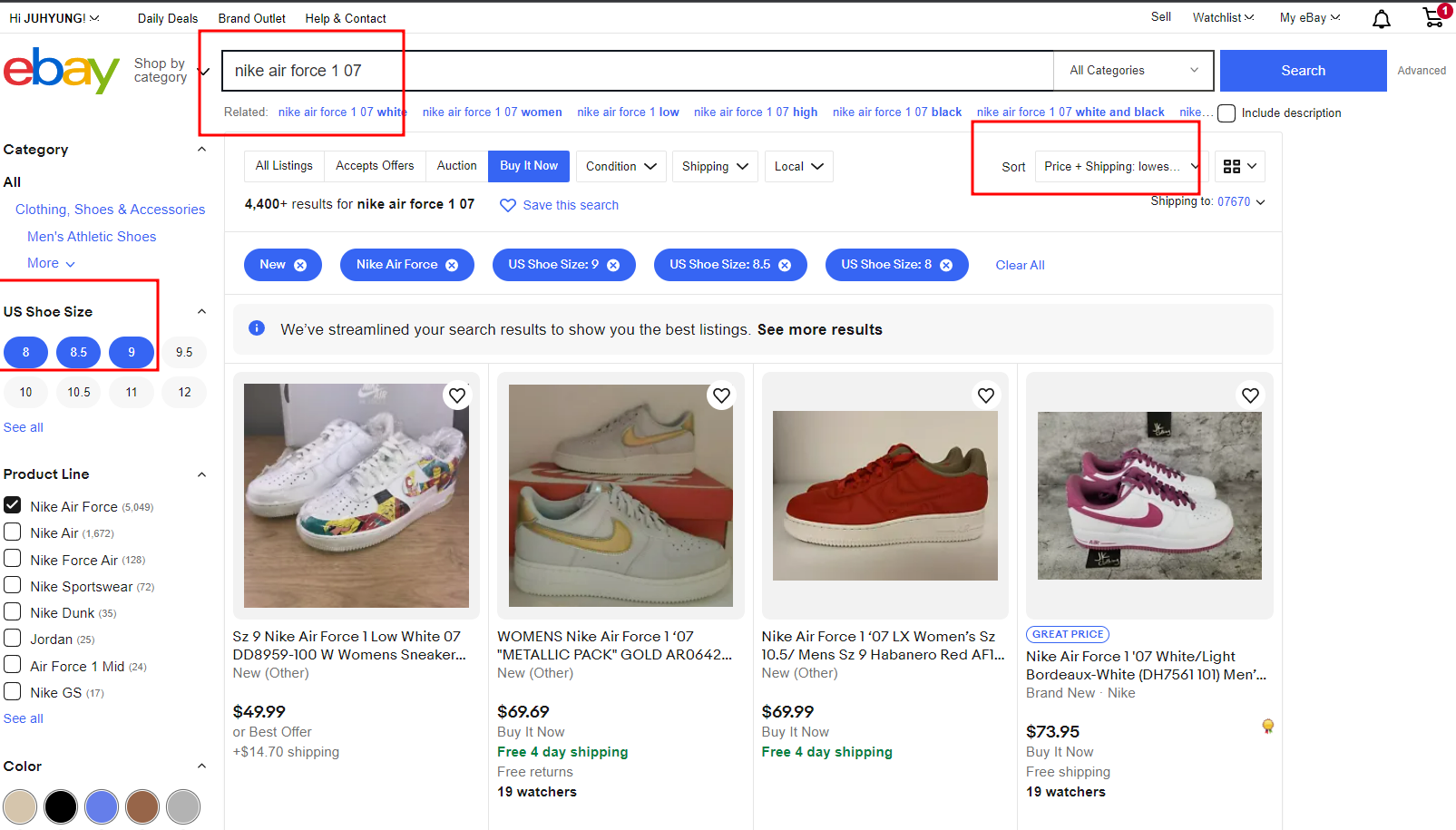Click the Save this search heart icon
Image resolution: width=1456 pixels, height=830 pixels.
pyautogui.click(x=508, y=206)
